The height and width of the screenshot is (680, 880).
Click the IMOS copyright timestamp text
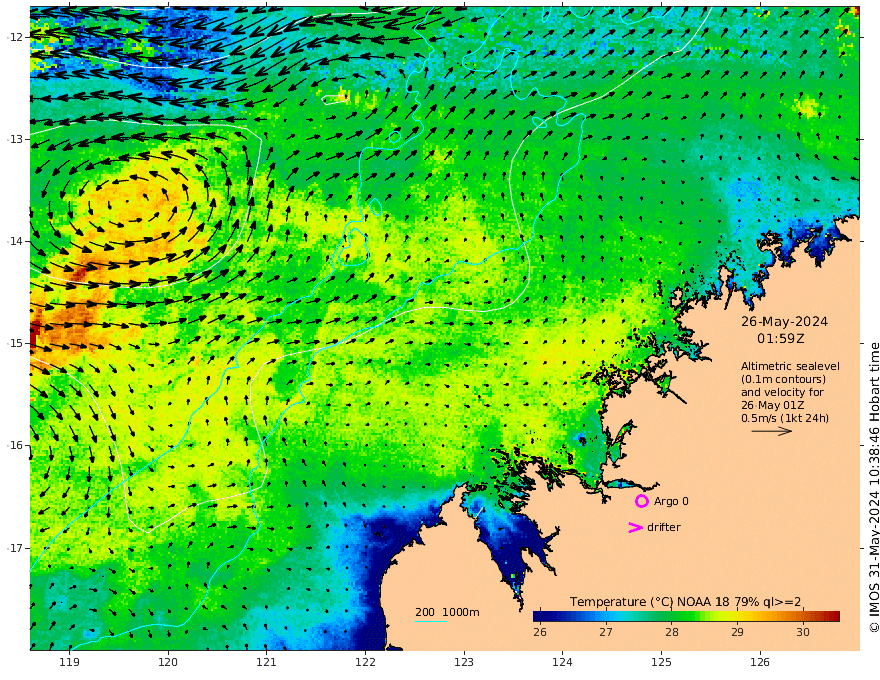pos(873,488)
